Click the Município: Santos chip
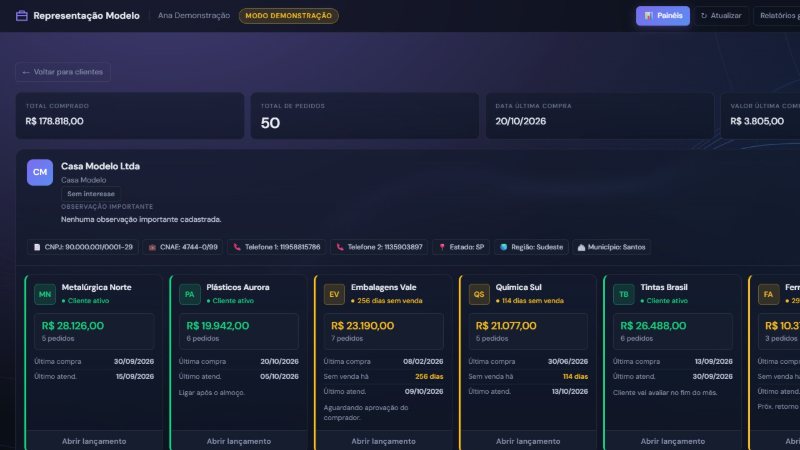The width and height of the screenshot is (800, 450). [x=611, y=247]
